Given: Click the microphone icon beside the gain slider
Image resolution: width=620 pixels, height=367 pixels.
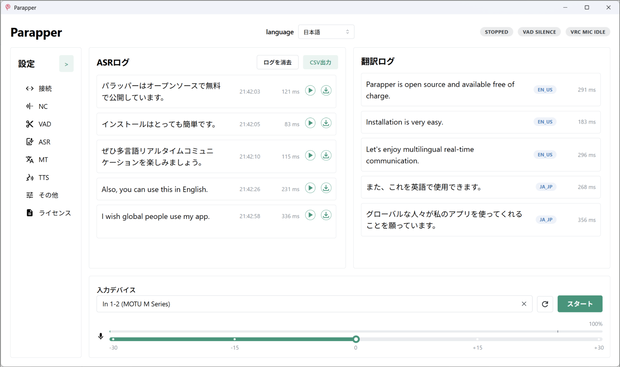Looking at the screenshot, I should [100, 336].
